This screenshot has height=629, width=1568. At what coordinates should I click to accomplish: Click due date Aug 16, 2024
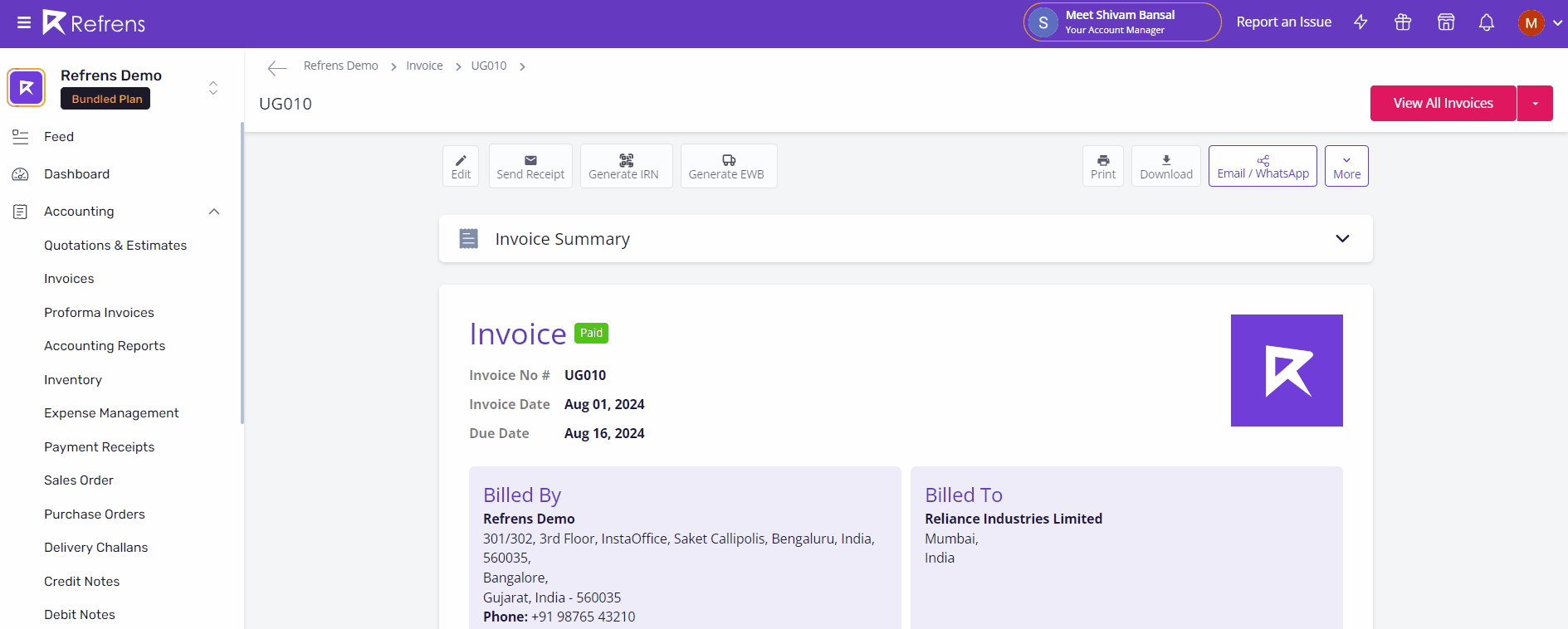(x=604, y=433)
